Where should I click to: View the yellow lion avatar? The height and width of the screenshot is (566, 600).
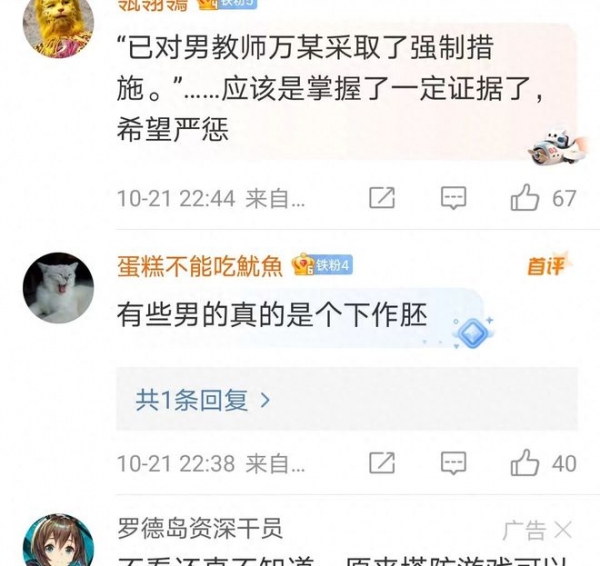point(58,25)
